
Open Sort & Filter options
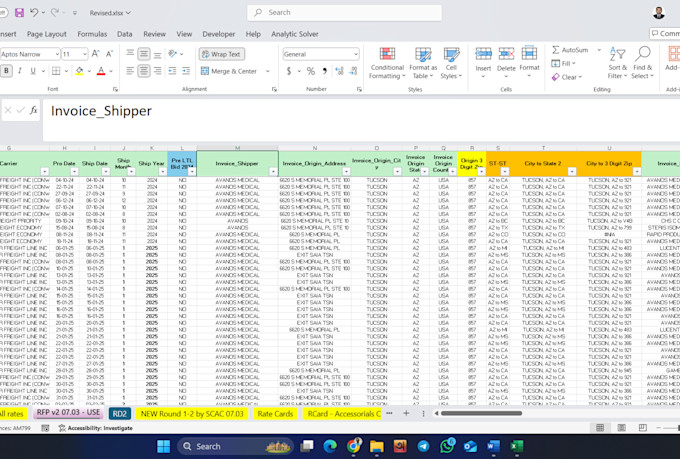(618, 63)
